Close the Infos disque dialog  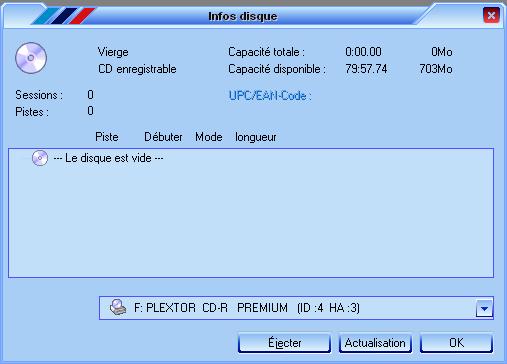(x=491, y=15)
